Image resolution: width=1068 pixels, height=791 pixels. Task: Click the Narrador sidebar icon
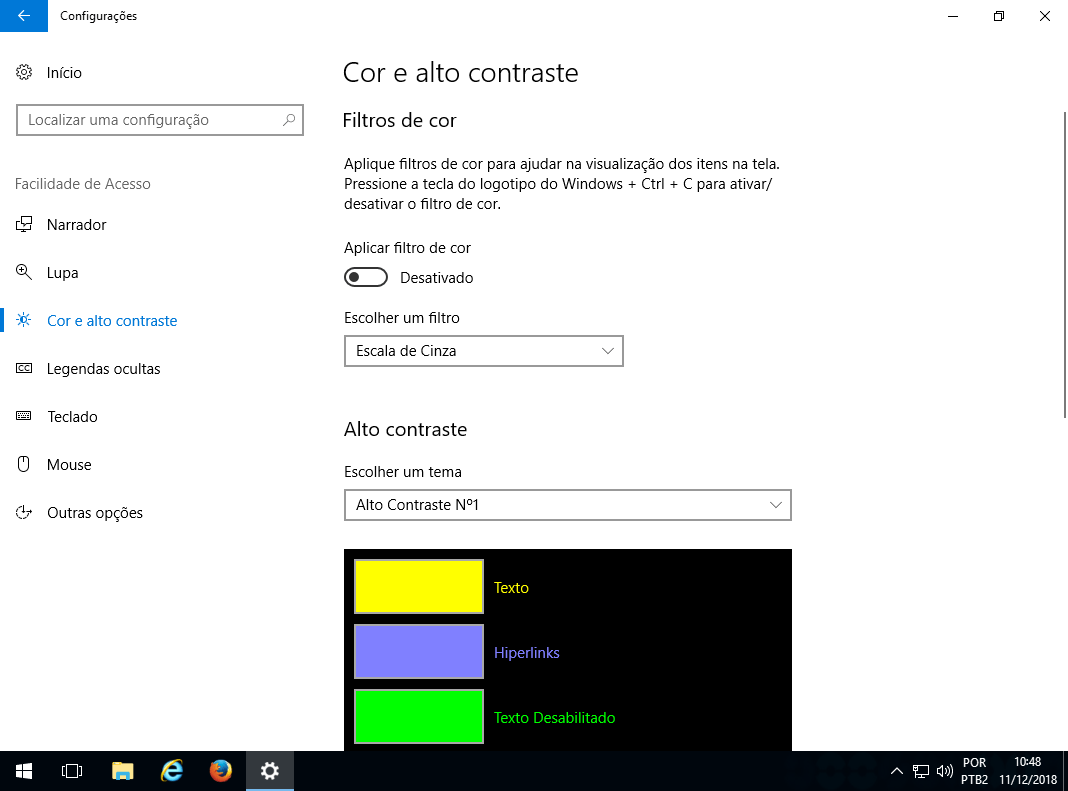24,225
